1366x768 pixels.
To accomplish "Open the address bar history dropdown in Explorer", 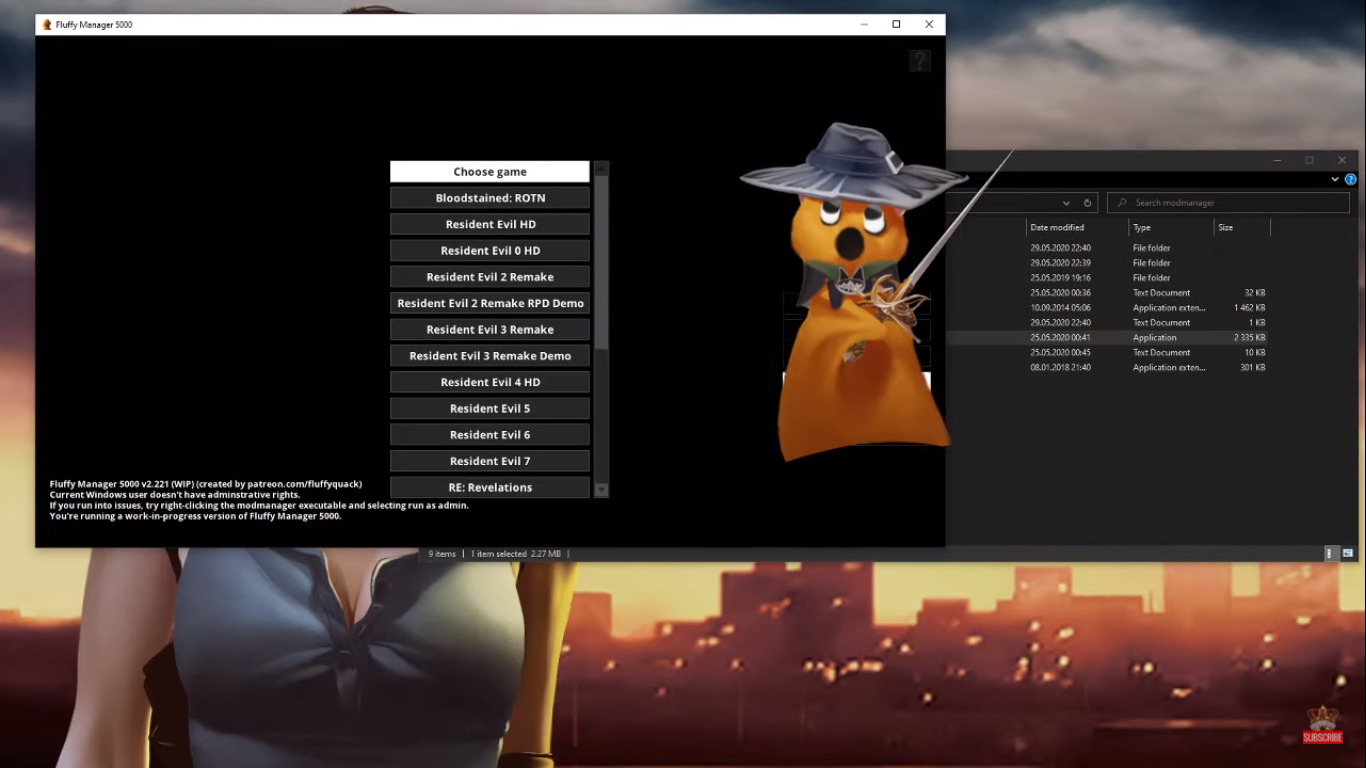I will coord(1066,203).
